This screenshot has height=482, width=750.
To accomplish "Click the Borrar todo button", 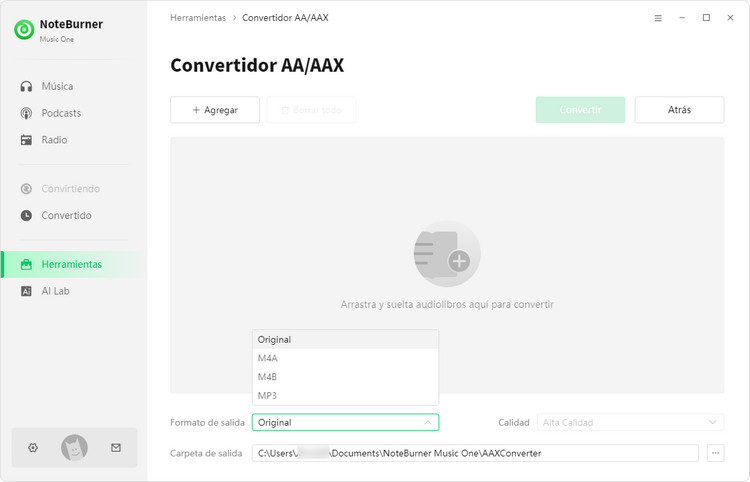I will (311, 110).
